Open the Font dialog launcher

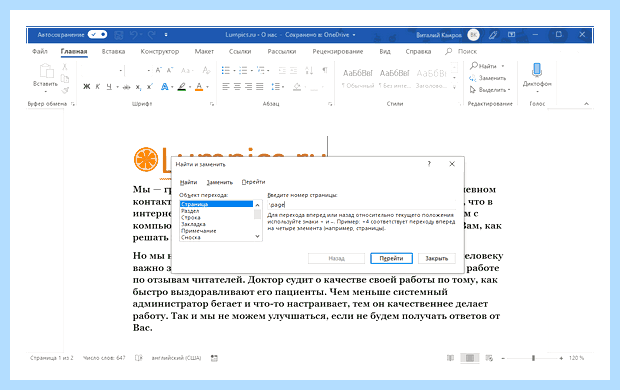[x=212, y=104]
